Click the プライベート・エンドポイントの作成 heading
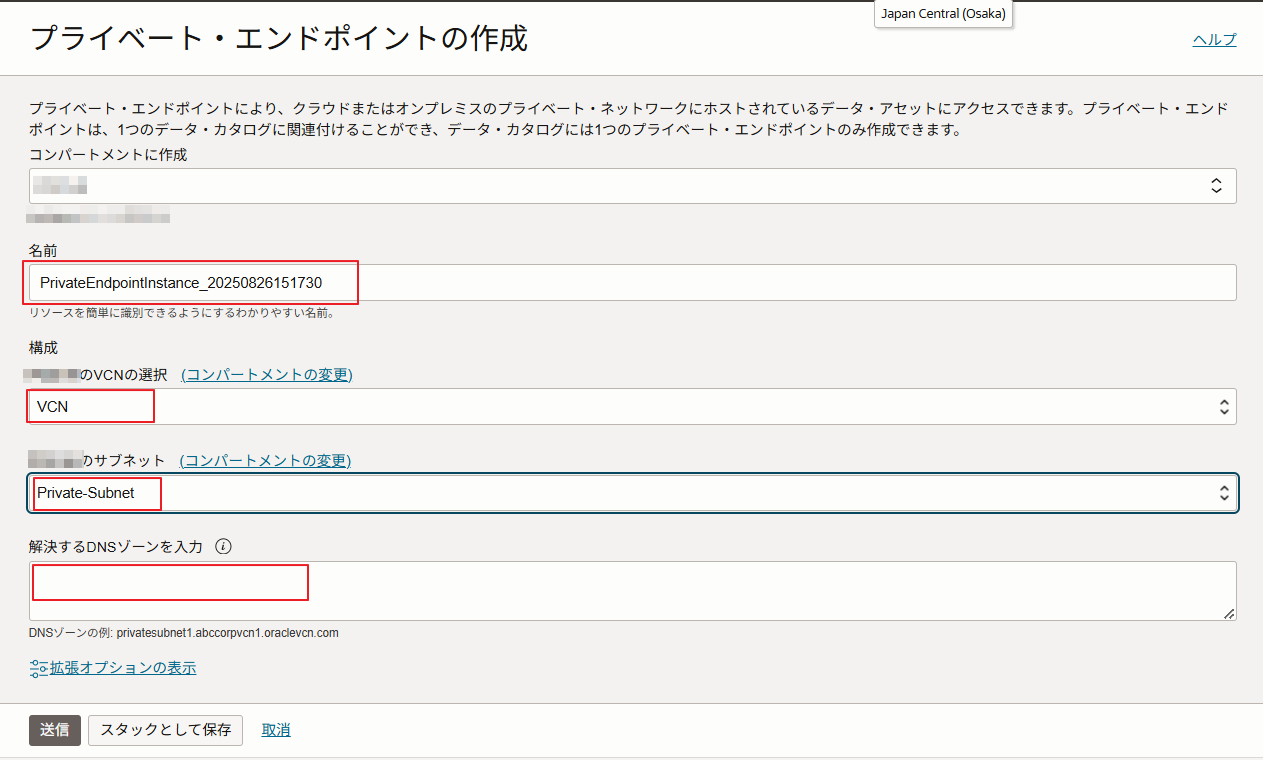The image size is (1263, 760). click(x=279, y=39)
